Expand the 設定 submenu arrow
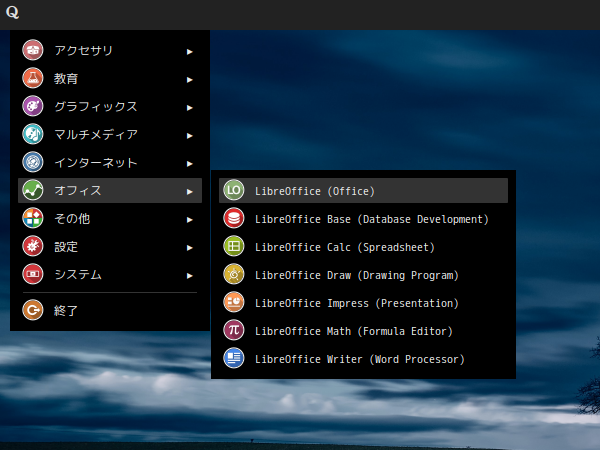This screenshot has height=450, width=600. 189,248
